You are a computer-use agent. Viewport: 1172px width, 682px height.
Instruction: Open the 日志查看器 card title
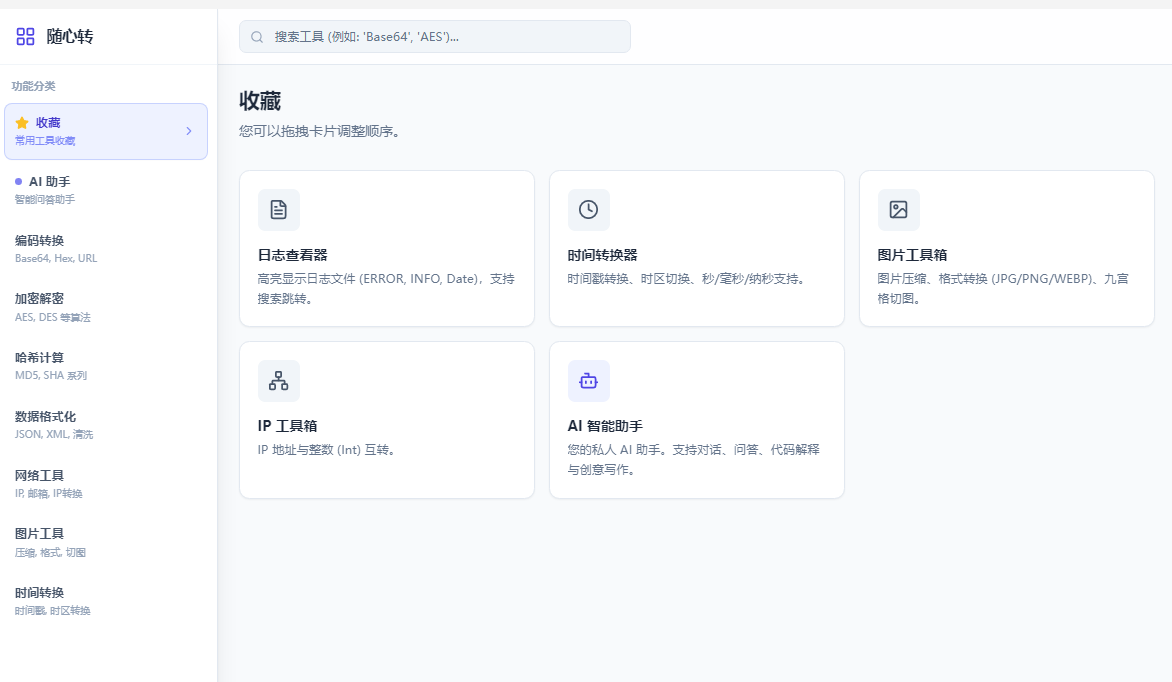293,255
